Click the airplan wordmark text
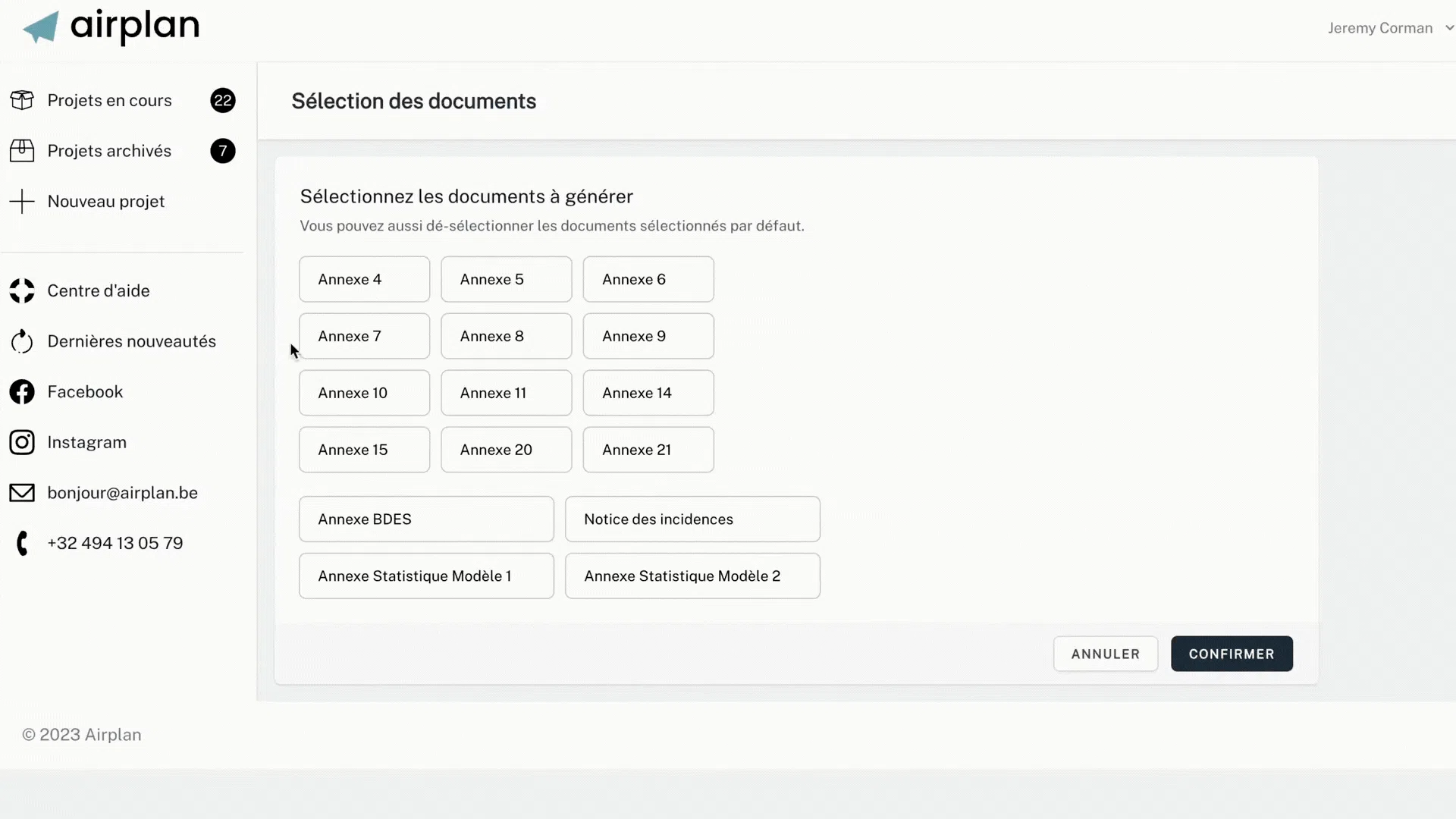Viewport: 1456px width, 819px height. [135, 27]
